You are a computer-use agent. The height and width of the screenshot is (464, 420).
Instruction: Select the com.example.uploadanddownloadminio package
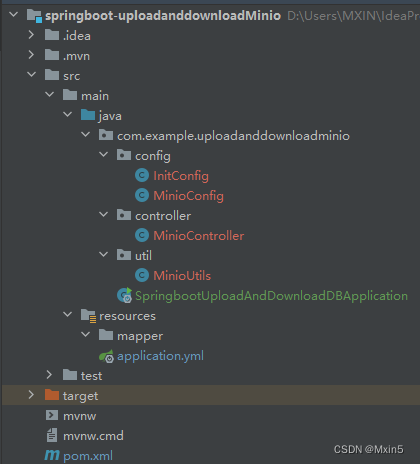233,136
